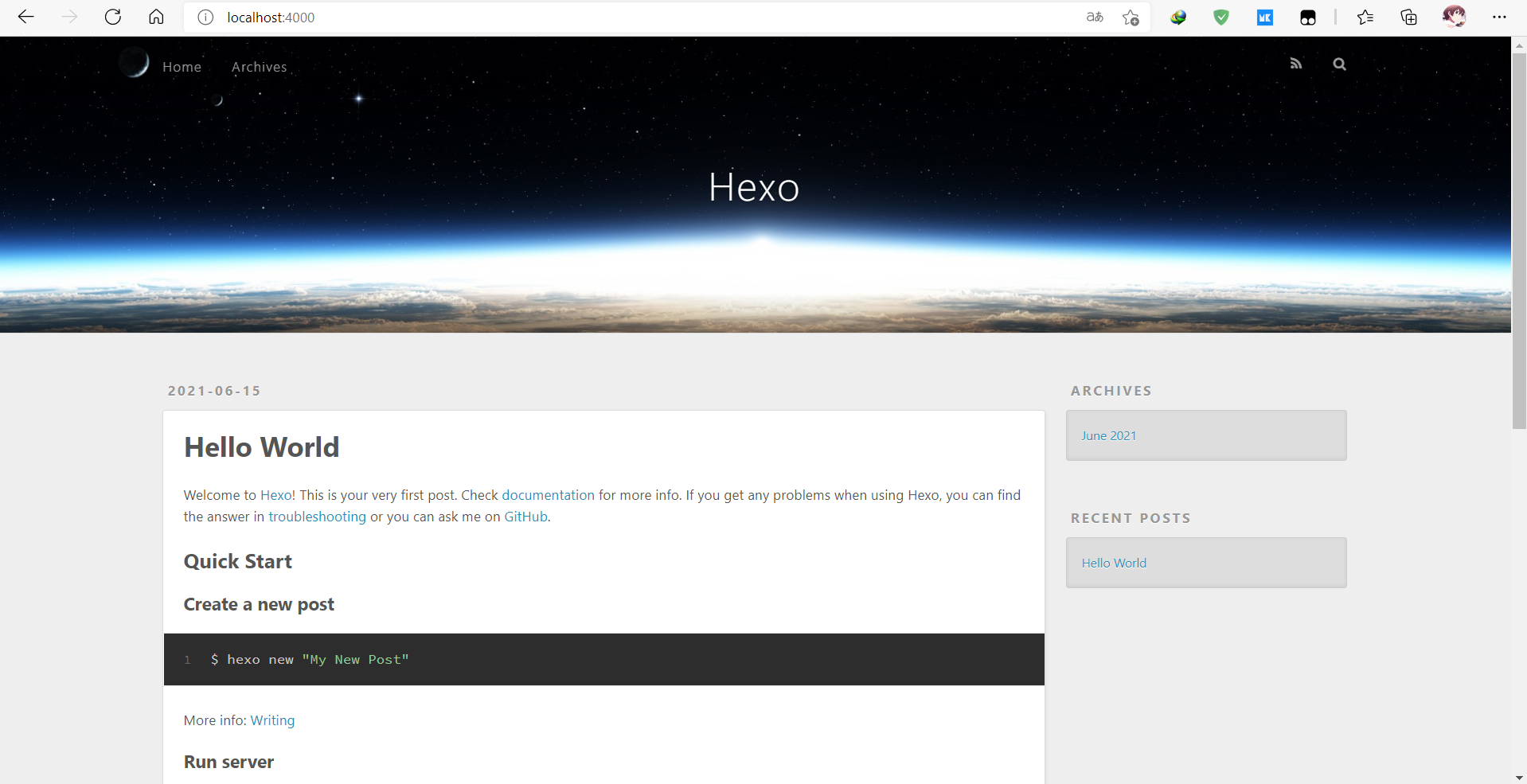Open the Archives navigation item
The image size is (1527, 784).
click(x=259, y=67)
